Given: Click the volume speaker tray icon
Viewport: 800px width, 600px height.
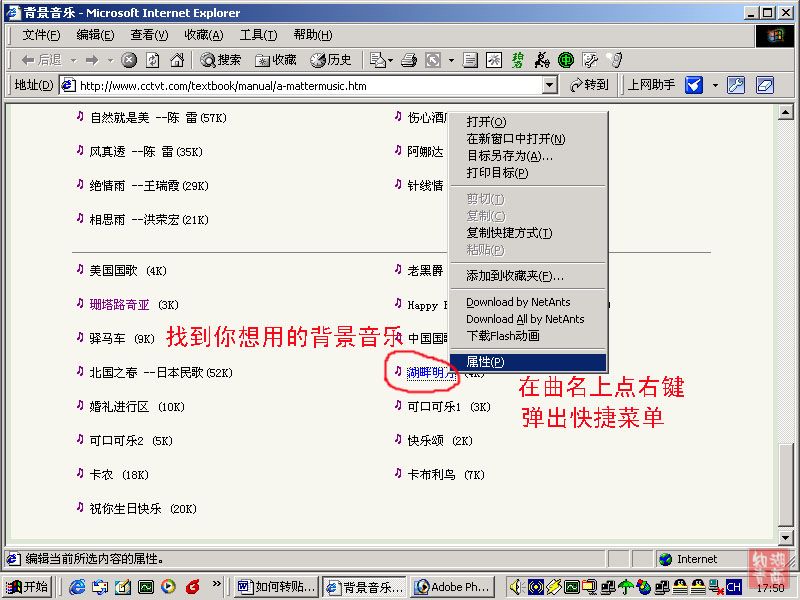Looking at the screenshot, I should tap(518, 587).
